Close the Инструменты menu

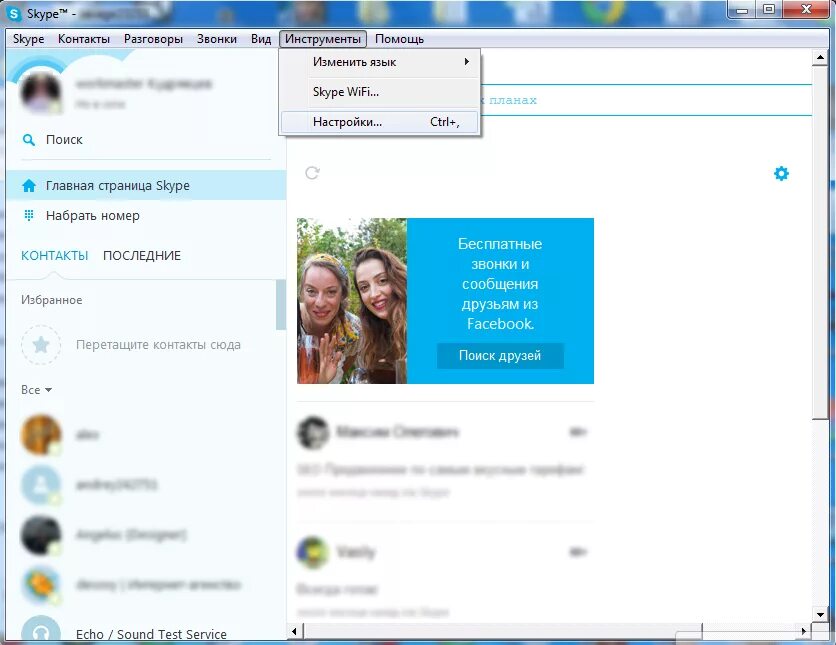323,39
